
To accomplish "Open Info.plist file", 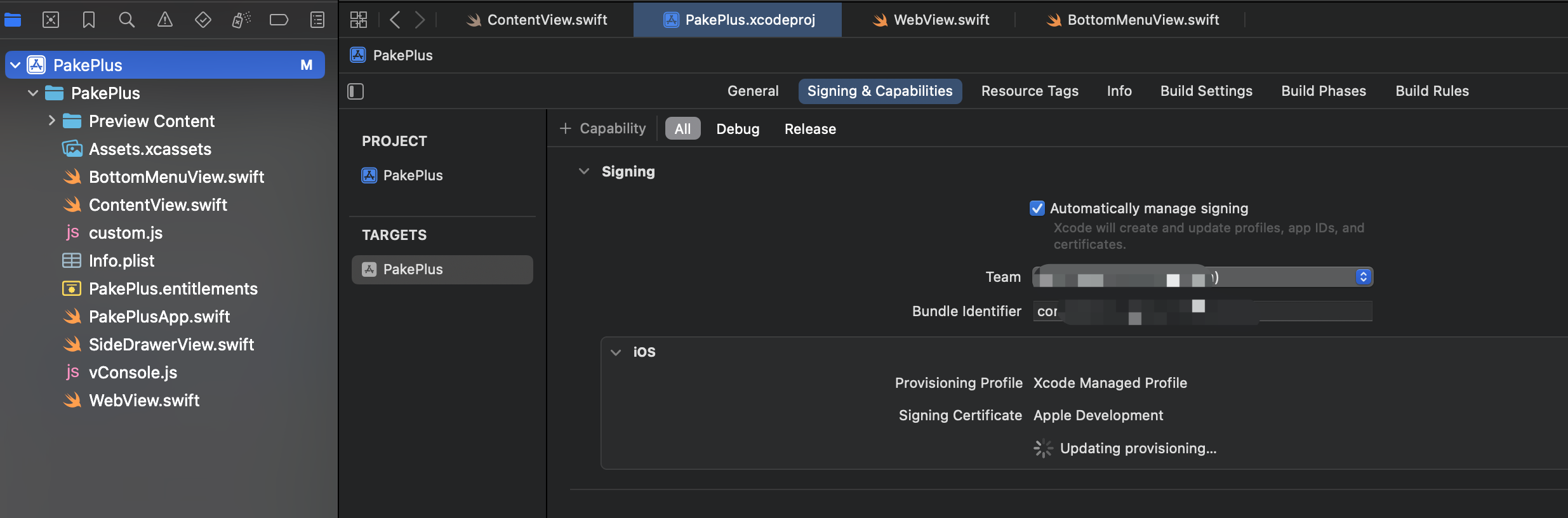I will coord(121,260).
